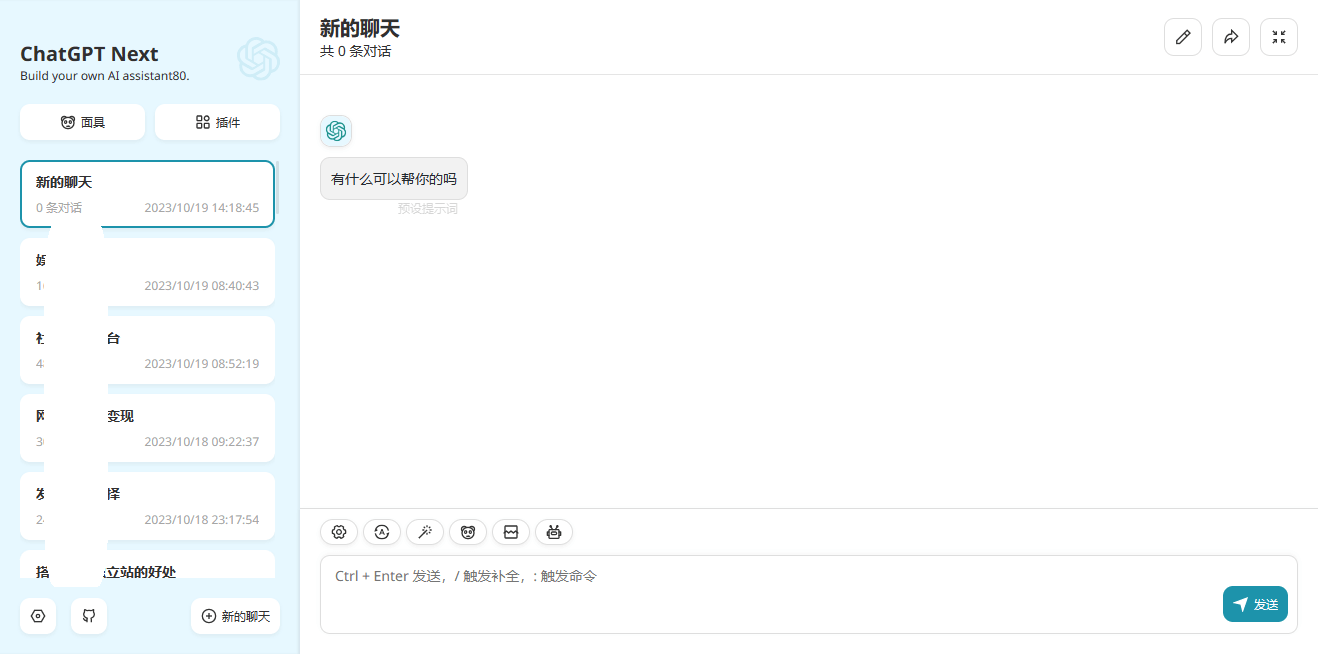Click the 预设提示词 label under greeting

click(x=428, y=209)
